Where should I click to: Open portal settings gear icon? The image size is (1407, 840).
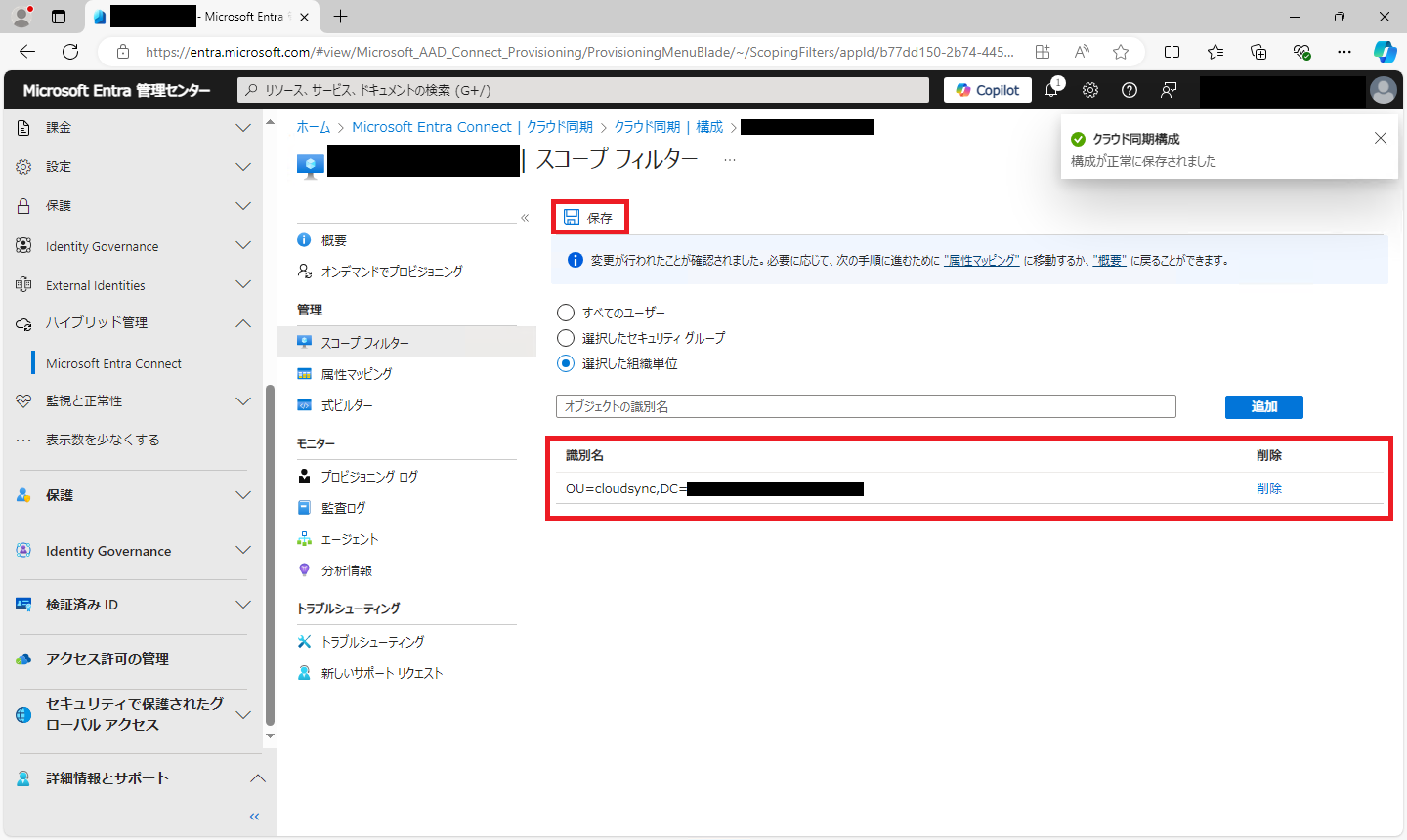click(1090, 90)
